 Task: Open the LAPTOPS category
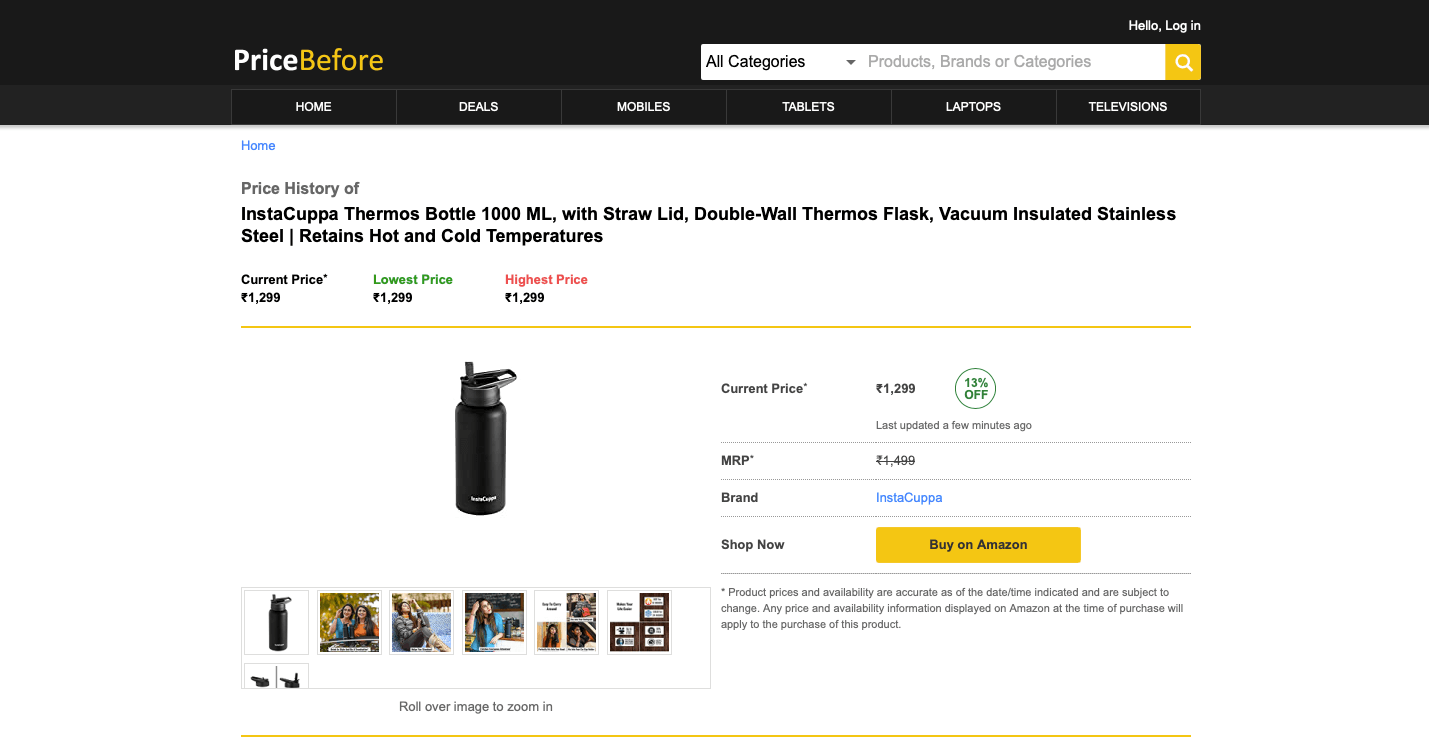coord(972,106)
